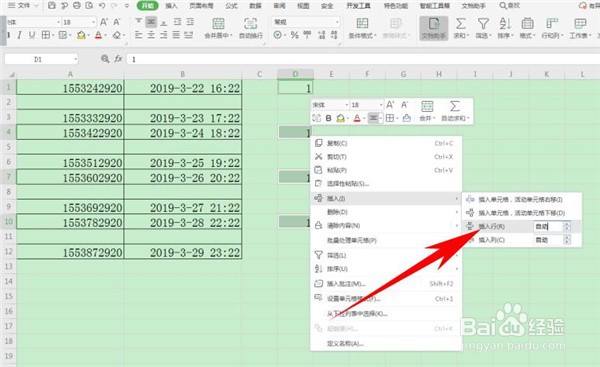Toggle top vertical alignment in ribbon
600x367 pixels.
(x=139, y=22)
